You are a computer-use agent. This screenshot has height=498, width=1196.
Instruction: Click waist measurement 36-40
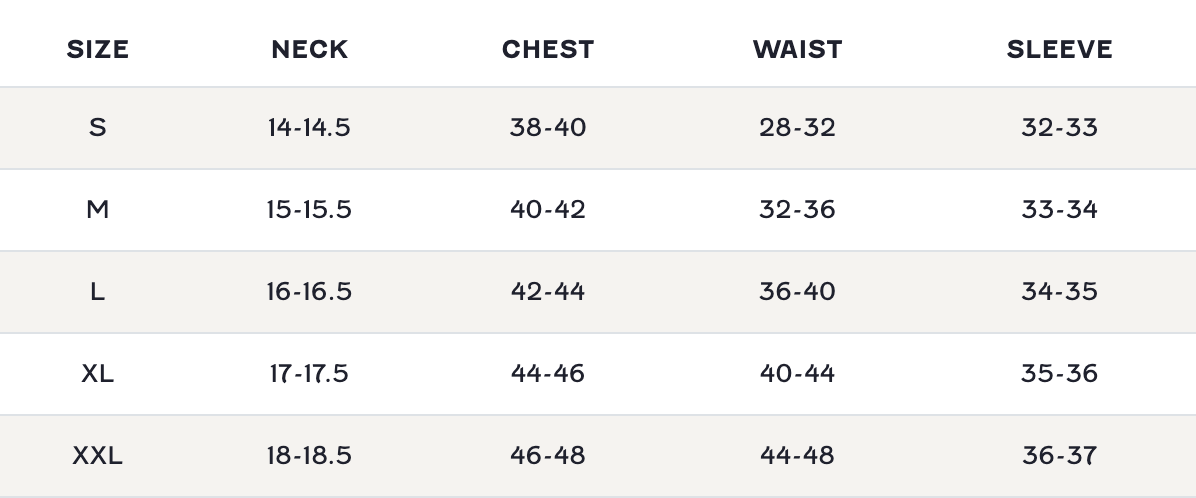click(797, 292)
